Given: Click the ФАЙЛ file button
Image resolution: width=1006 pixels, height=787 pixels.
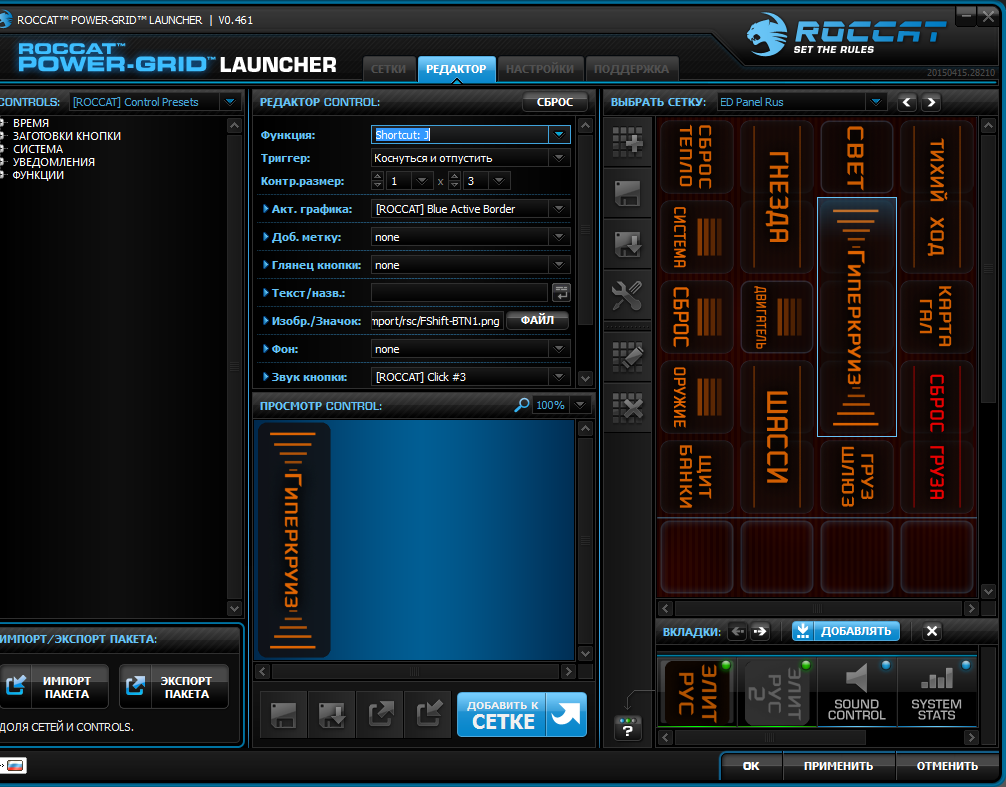Looking at the screenshot, I should point(537,320).
